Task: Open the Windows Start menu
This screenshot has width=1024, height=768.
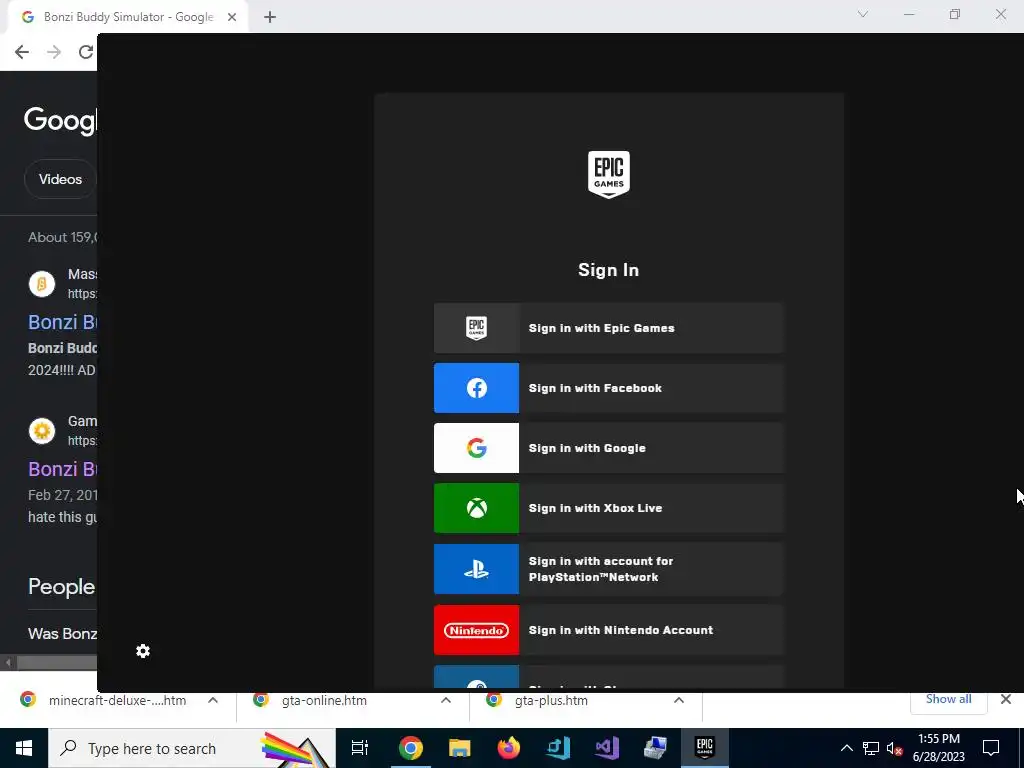Action: pos(24,748)
